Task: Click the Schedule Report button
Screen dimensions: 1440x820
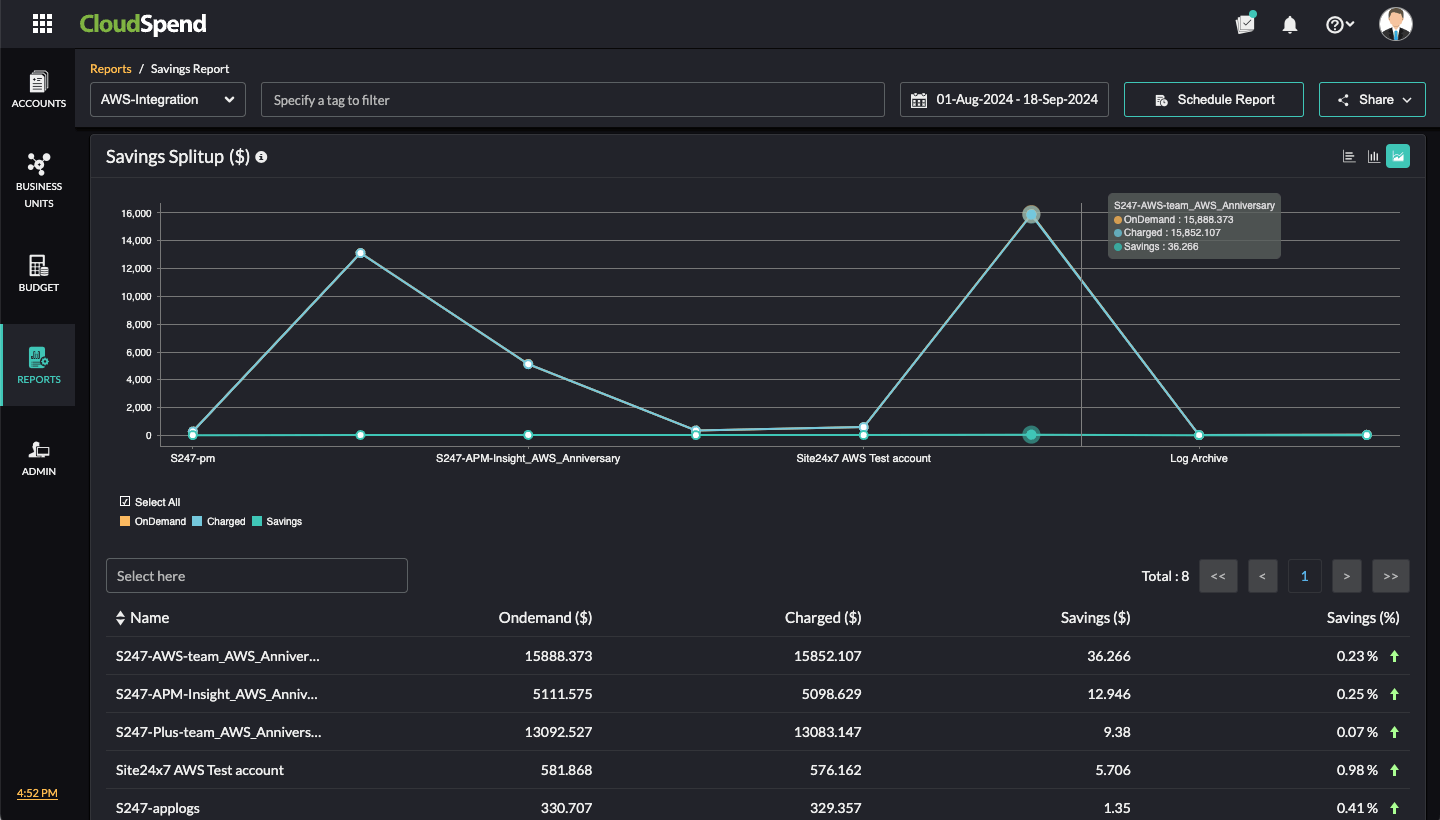Action: [x=1214, y=100]
